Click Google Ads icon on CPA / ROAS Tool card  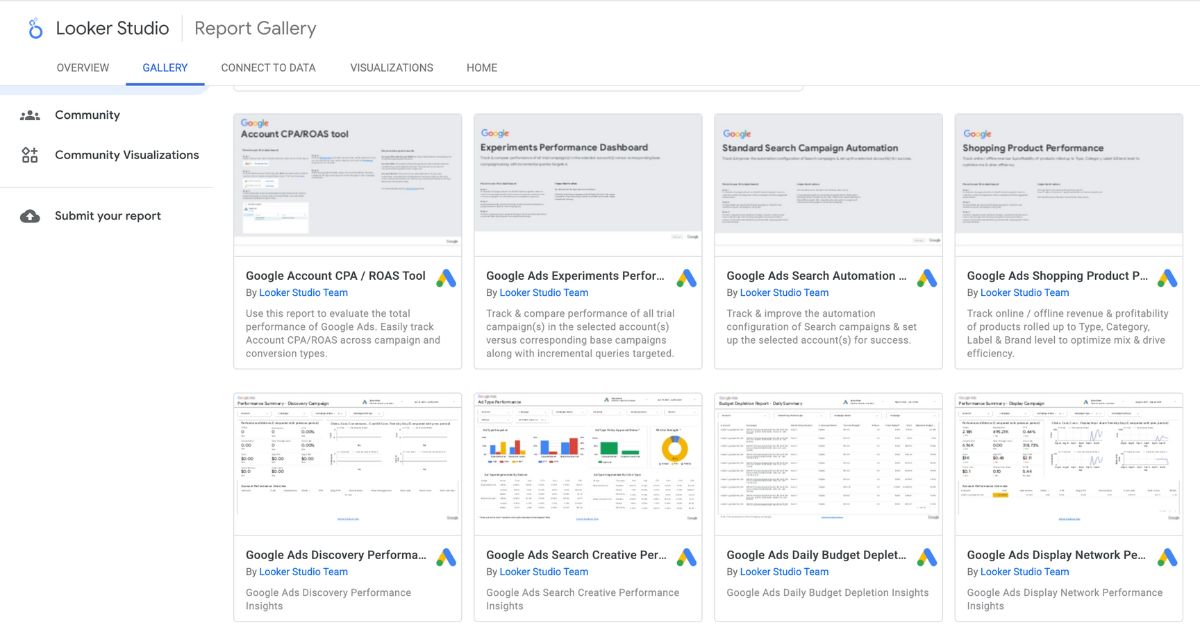(446, 278)
